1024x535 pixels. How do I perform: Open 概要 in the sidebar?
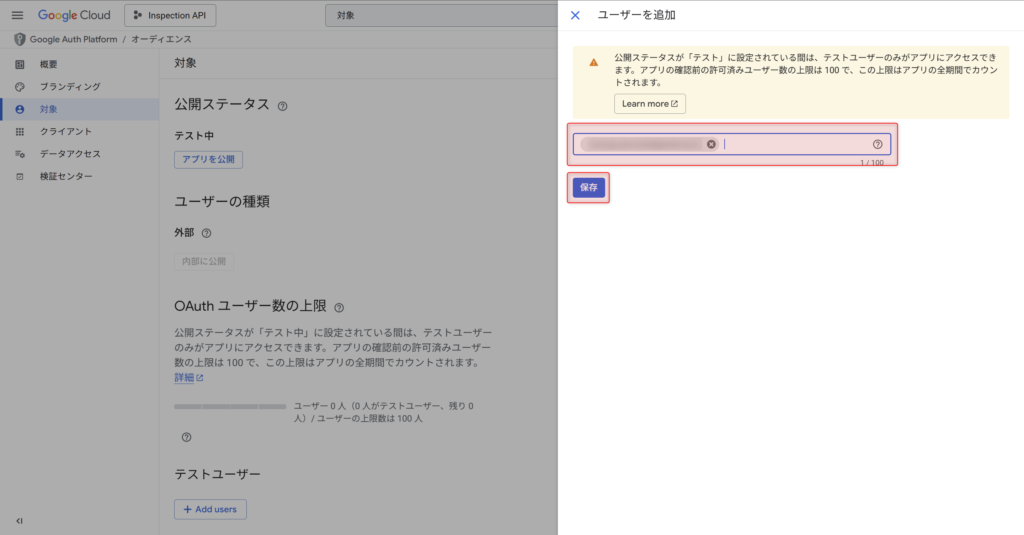(x=49, y=64)
